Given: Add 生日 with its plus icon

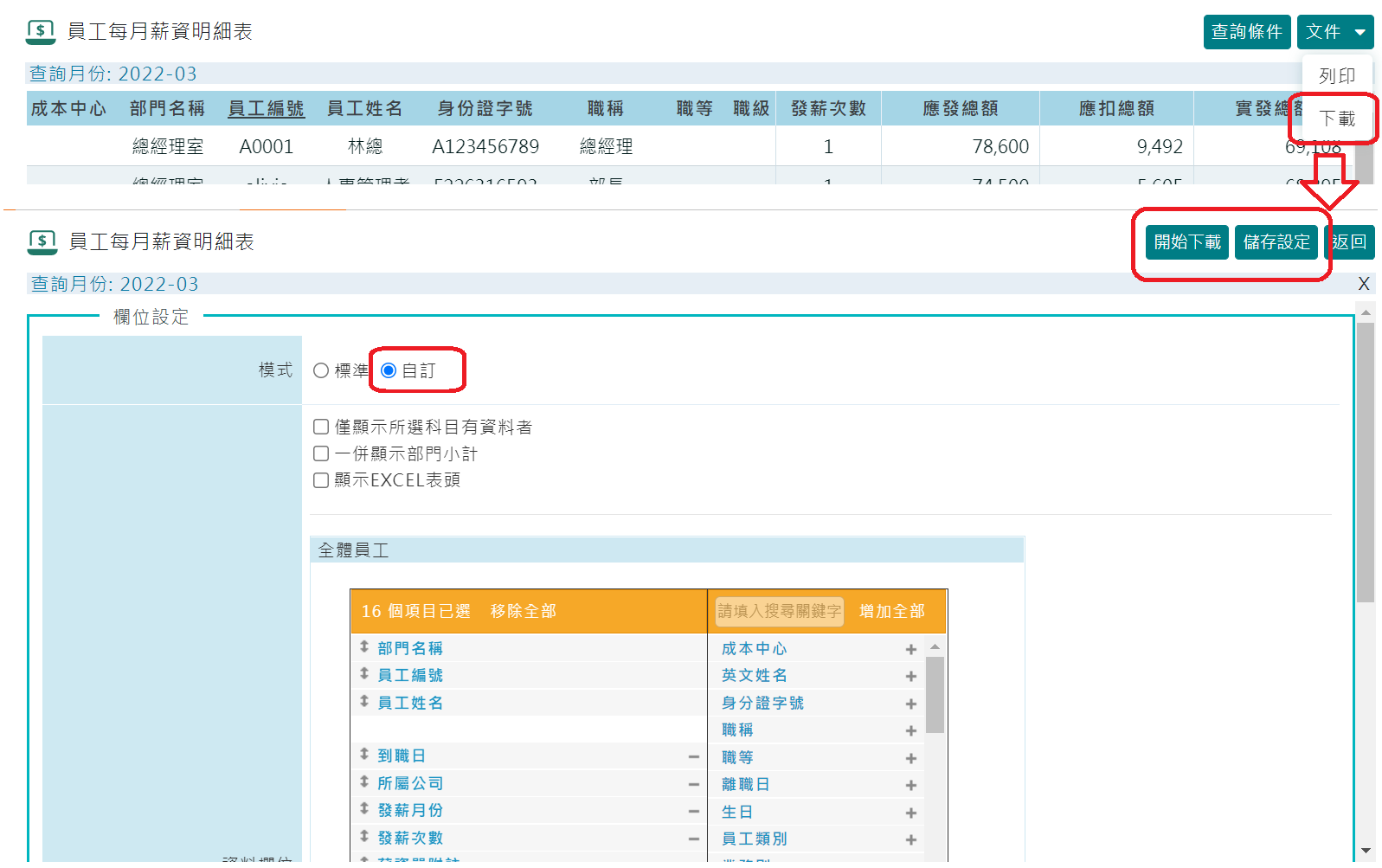Looking at the screenshot, I should (x=910, y=813).
